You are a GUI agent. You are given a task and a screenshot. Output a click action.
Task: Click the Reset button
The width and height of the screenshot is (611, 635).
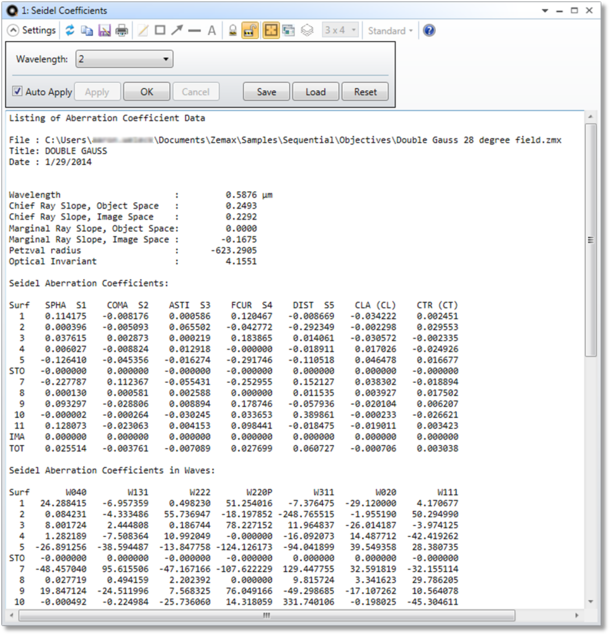point(365,92)
